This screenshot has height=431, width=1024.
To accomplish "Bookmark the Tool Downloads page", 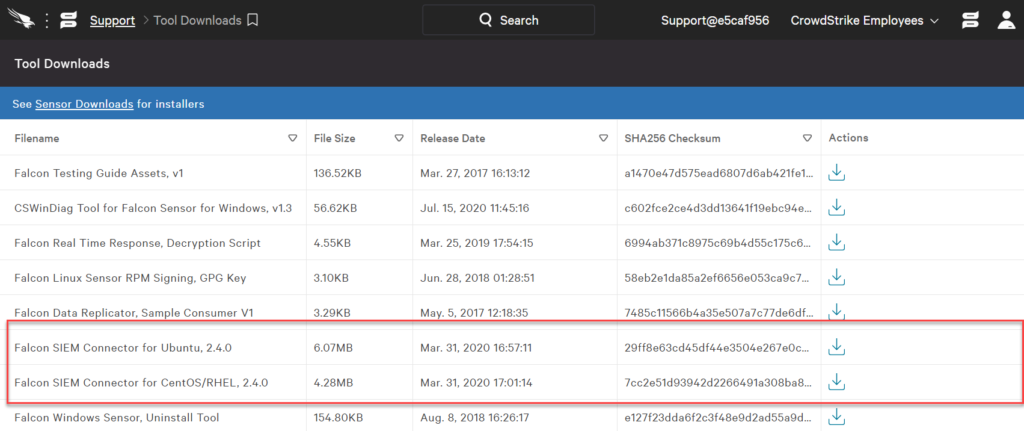I will tap(253, 20).
